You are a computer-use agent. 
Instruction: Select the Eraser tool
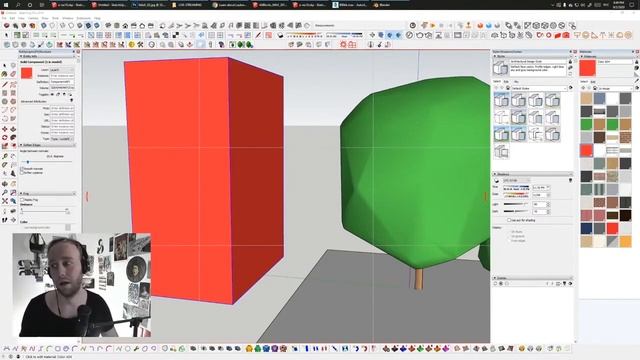13,74
